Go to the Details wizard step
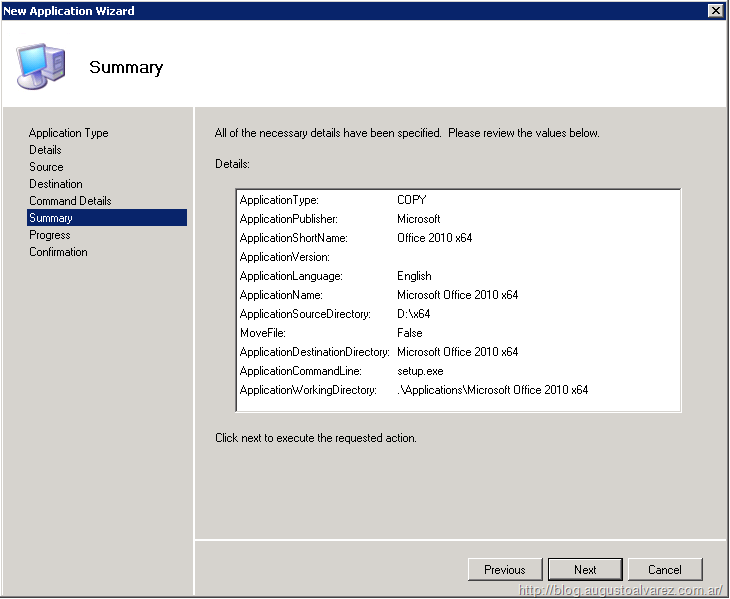 [x=45, y=150]
